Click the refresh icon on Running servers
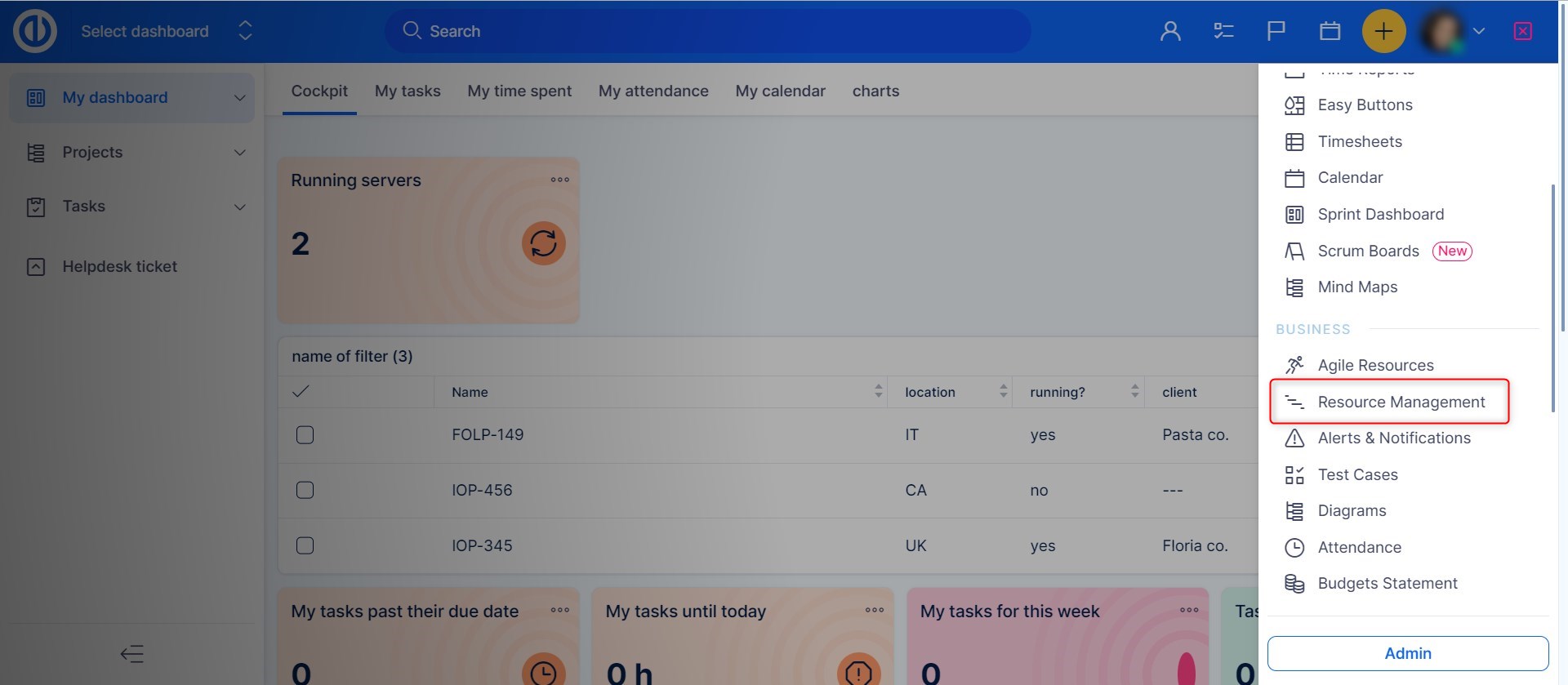The height and width of the screenshot is (685, 1568). tap(543, 243)
